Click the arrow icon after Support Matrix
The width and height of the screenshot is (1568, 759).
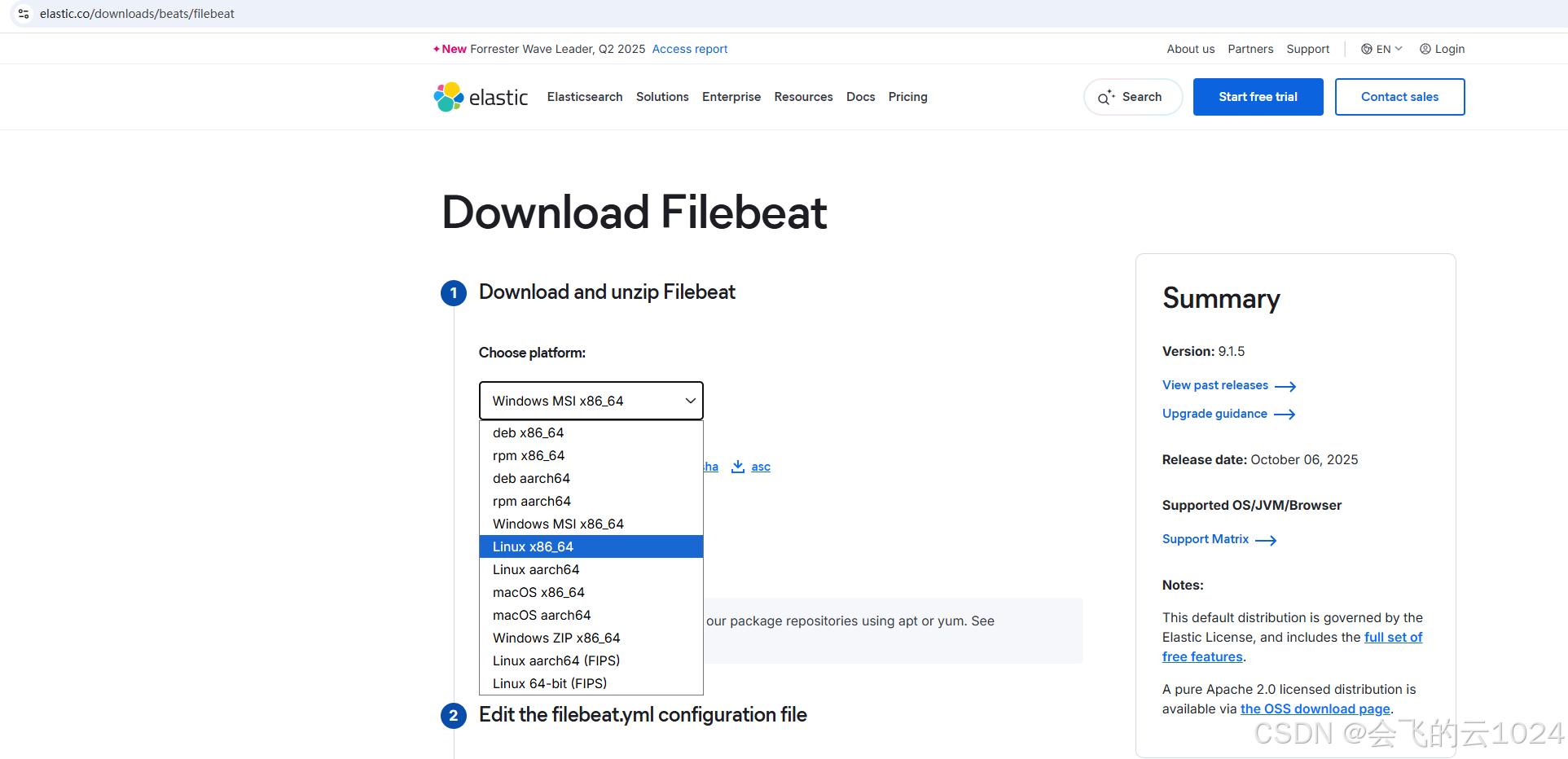(1265, 540)
